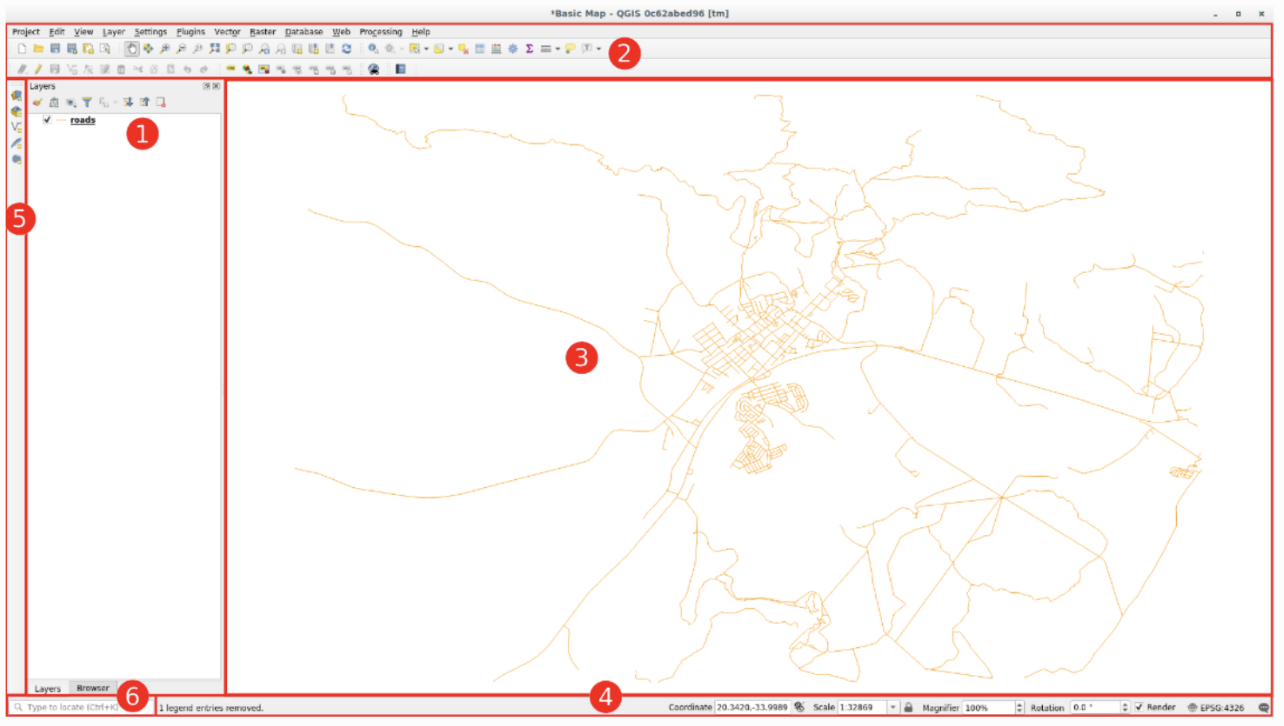The height and width of the screenshot is (726, 1284).
Task: Open Select Features tool dropdown arrow
Action: click(x=426, y=48)
